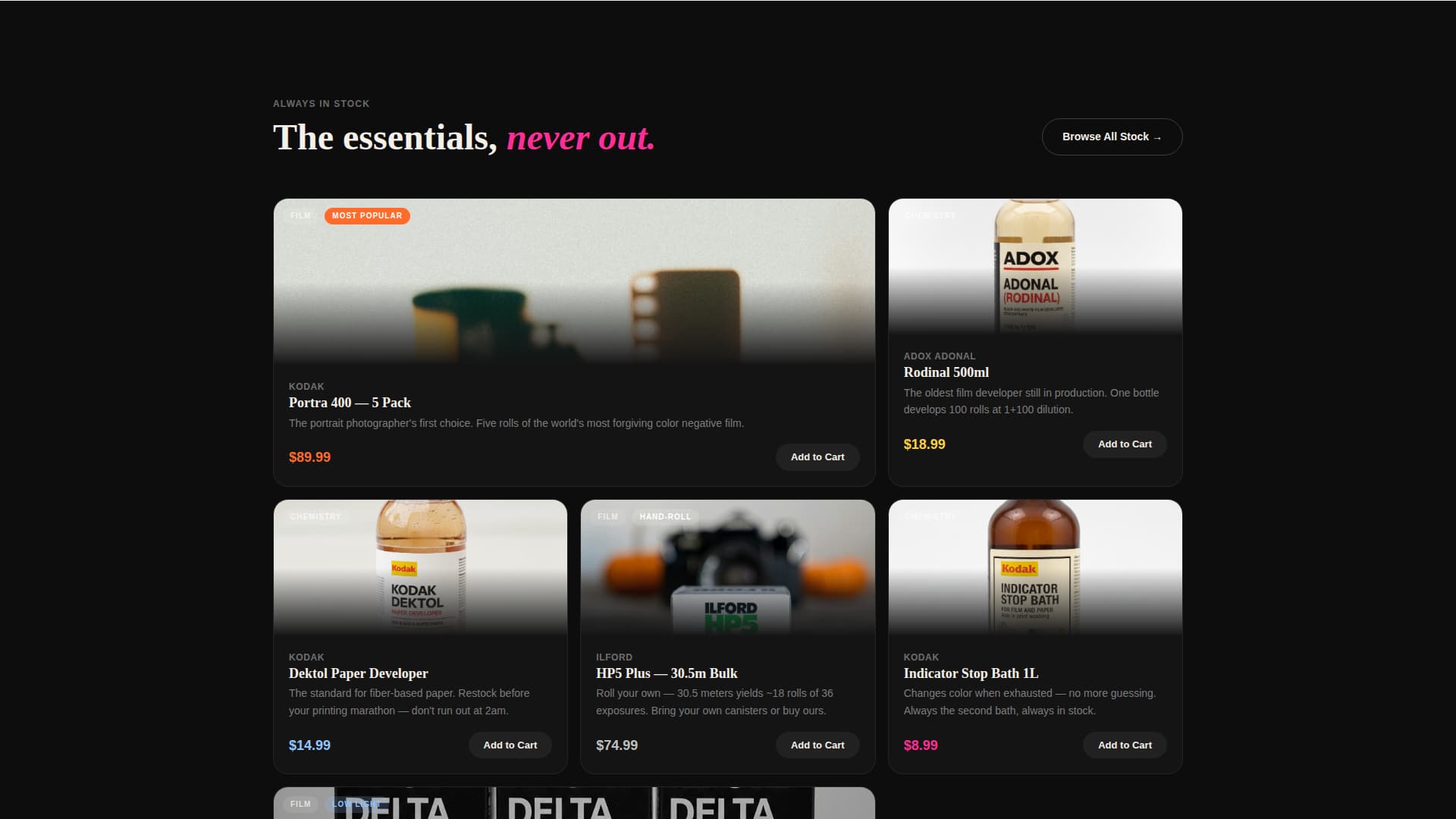This screenshot has width=1456, height=819.
Task: Click CHEMISTRY tag on Dektol card
Action: (315, 517)
